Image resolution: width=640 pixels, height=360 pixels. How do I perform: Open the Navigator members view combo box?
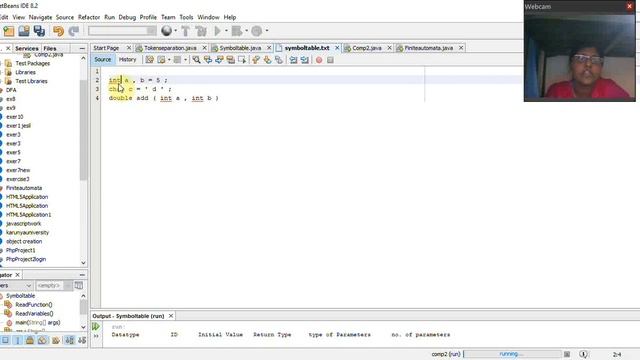(x=16, y=285)
